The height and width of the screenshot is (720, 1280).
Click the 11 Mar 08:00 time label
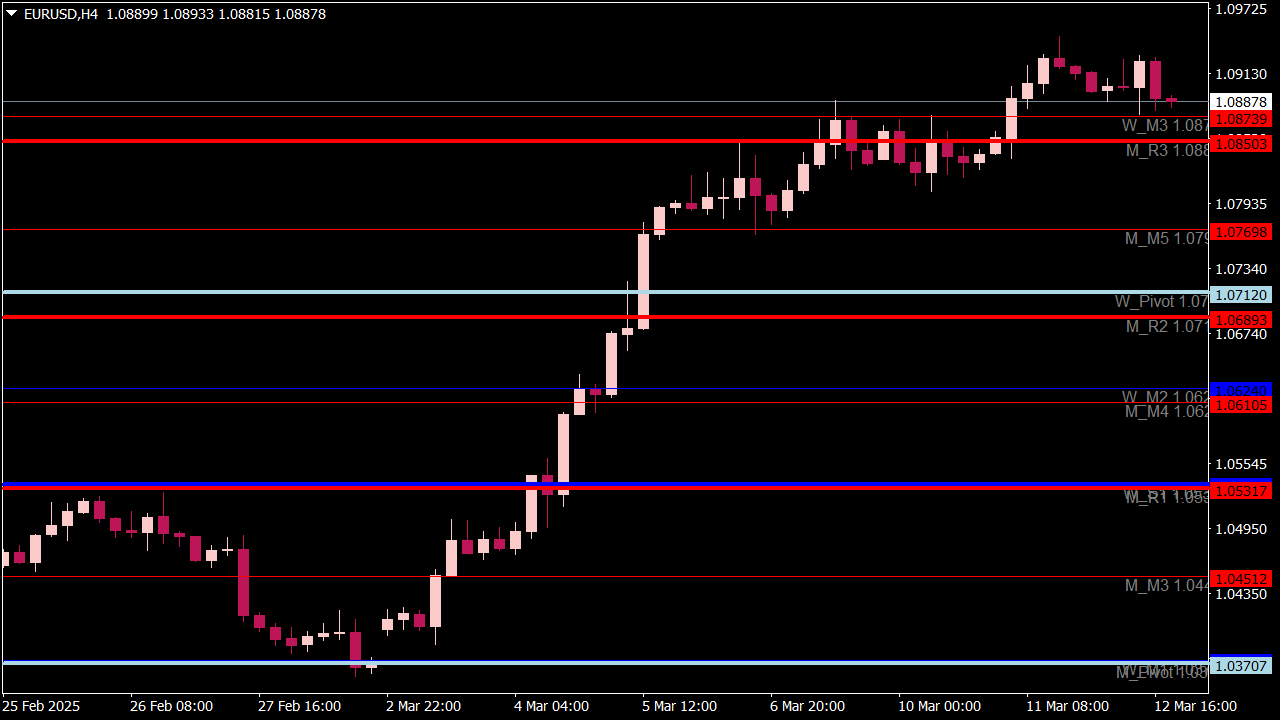point(1068,706)
